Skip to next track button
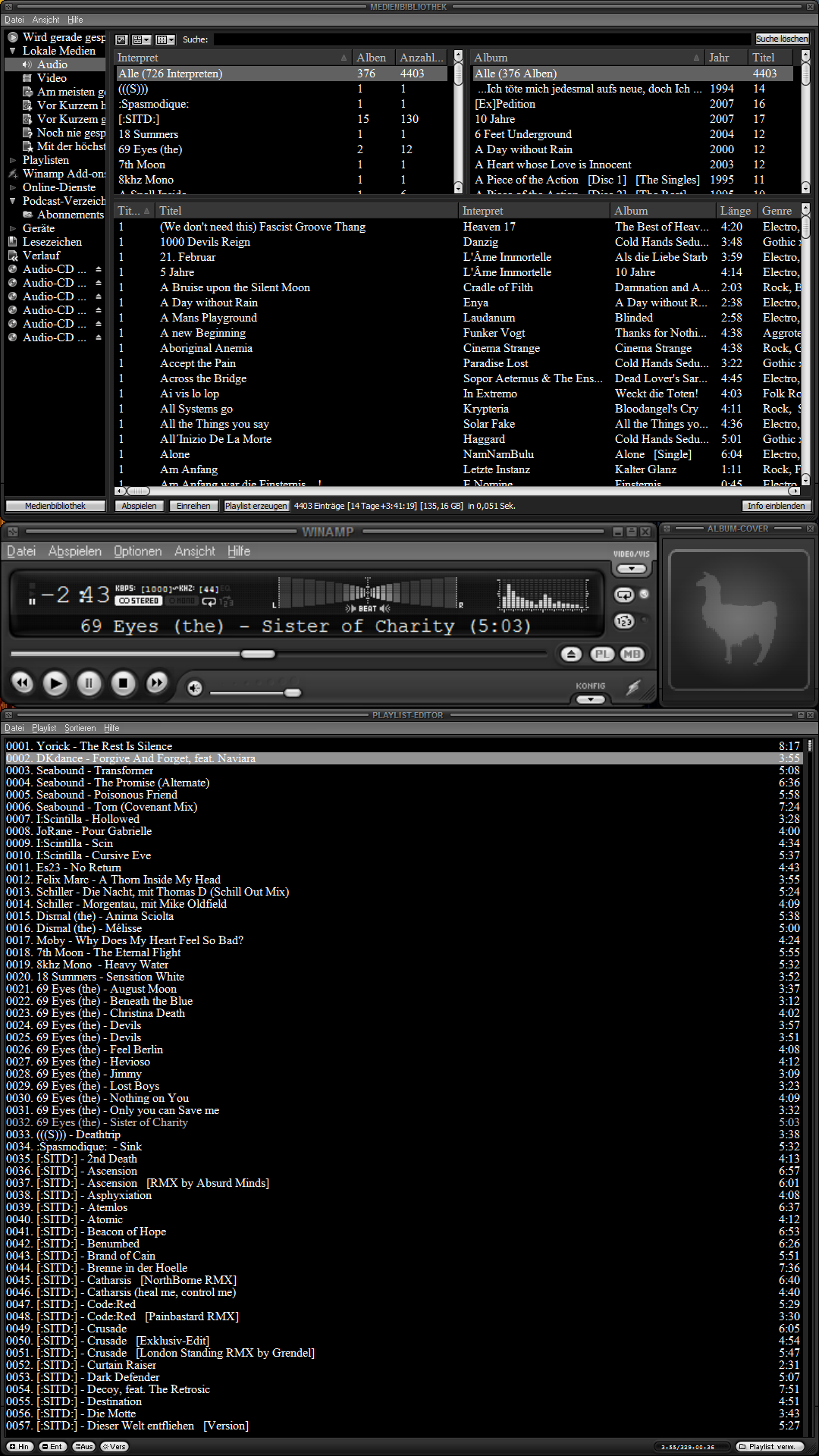This screenshot has width=819, height=1456. point(156,683)
